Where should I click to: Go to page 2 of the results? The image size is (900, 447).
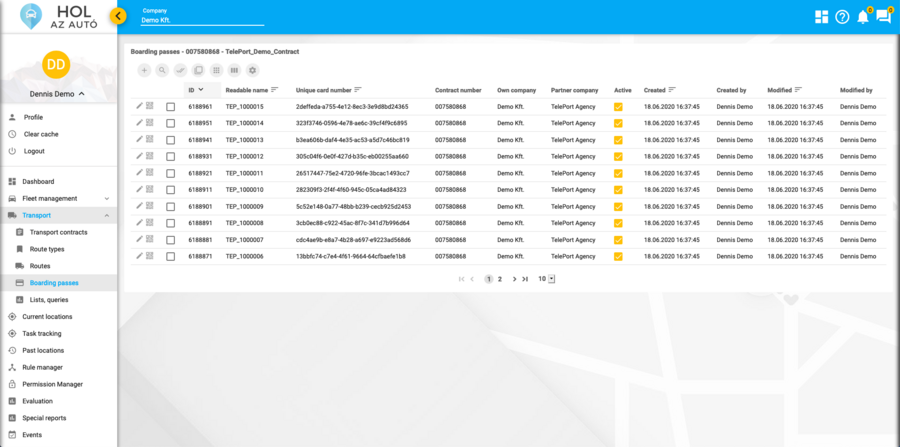(x=500, y=279)
